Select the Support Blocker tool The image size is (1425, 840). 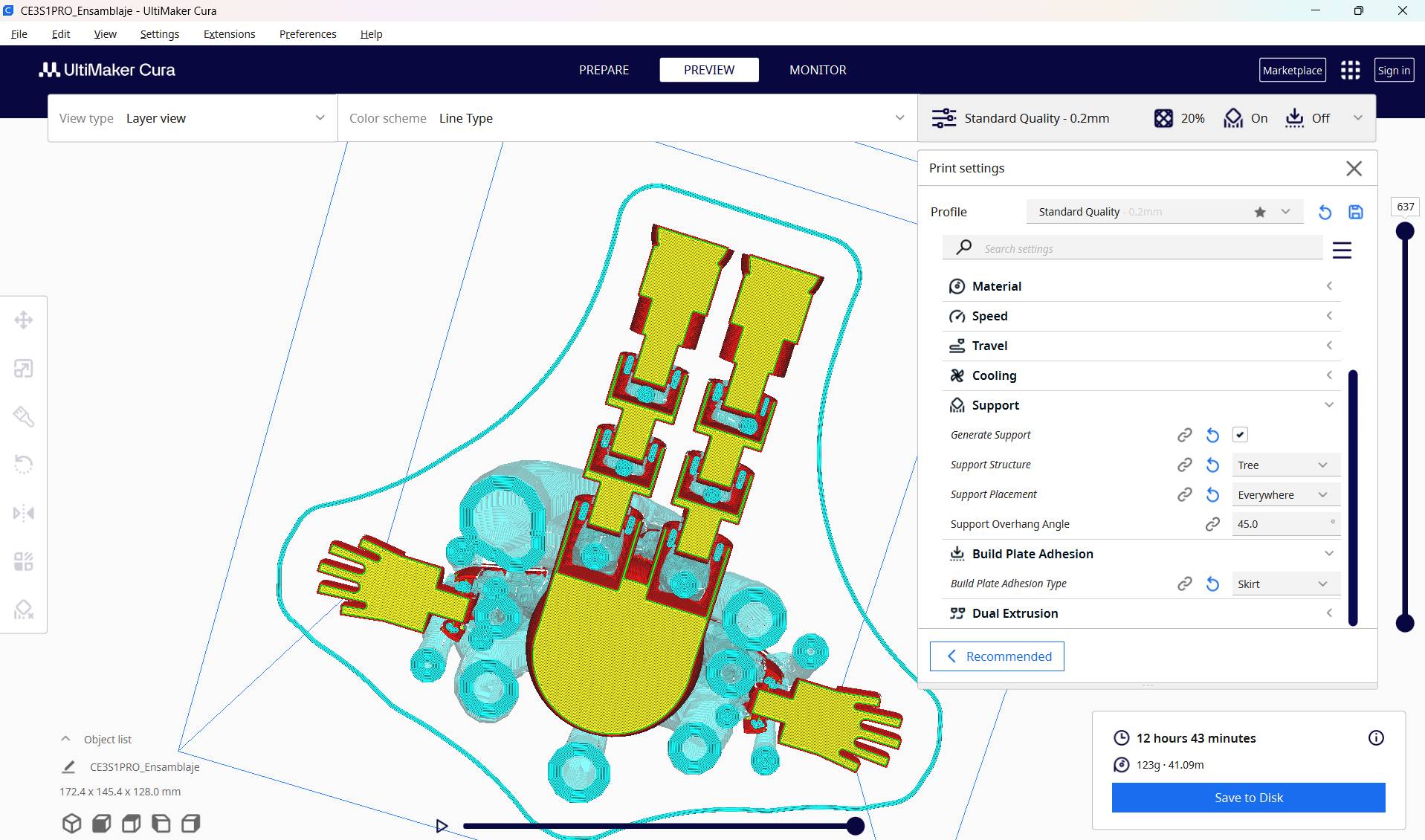click(x=24, y=610)
